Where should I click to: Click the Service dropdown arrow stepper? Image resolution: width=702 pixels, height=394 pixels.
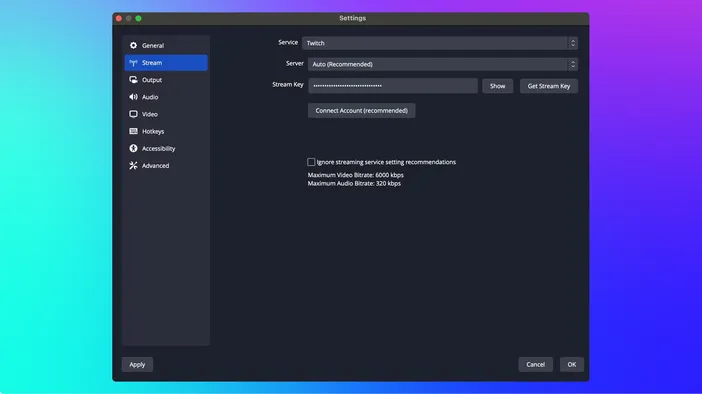point(573,43)
